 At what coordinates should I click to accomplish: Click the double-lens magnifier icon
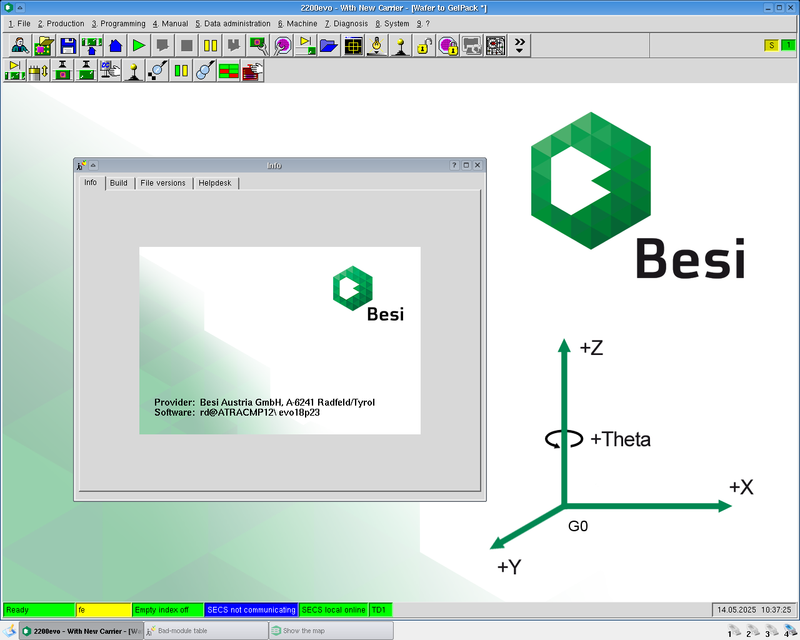click(x=205, y=70)
